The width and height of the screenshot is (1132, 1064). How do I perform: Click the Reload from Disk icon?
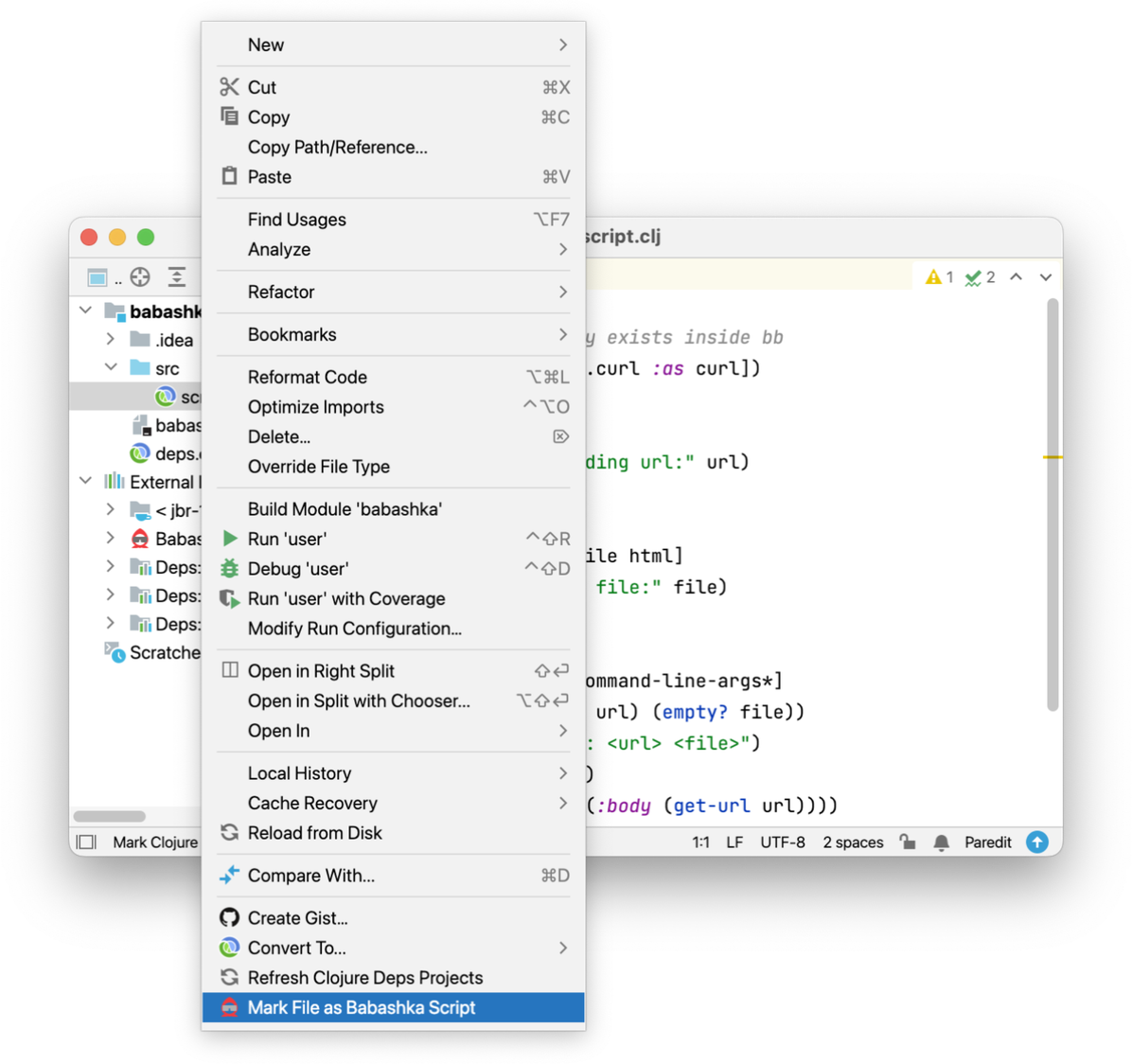click(x=230, y=832)
